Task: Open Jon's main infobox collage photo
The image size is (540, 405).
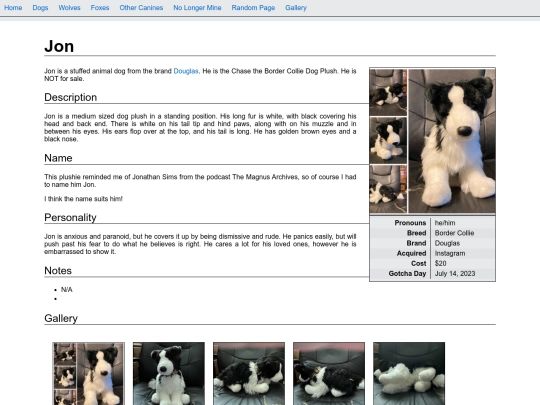Action: tap(433, 141)
